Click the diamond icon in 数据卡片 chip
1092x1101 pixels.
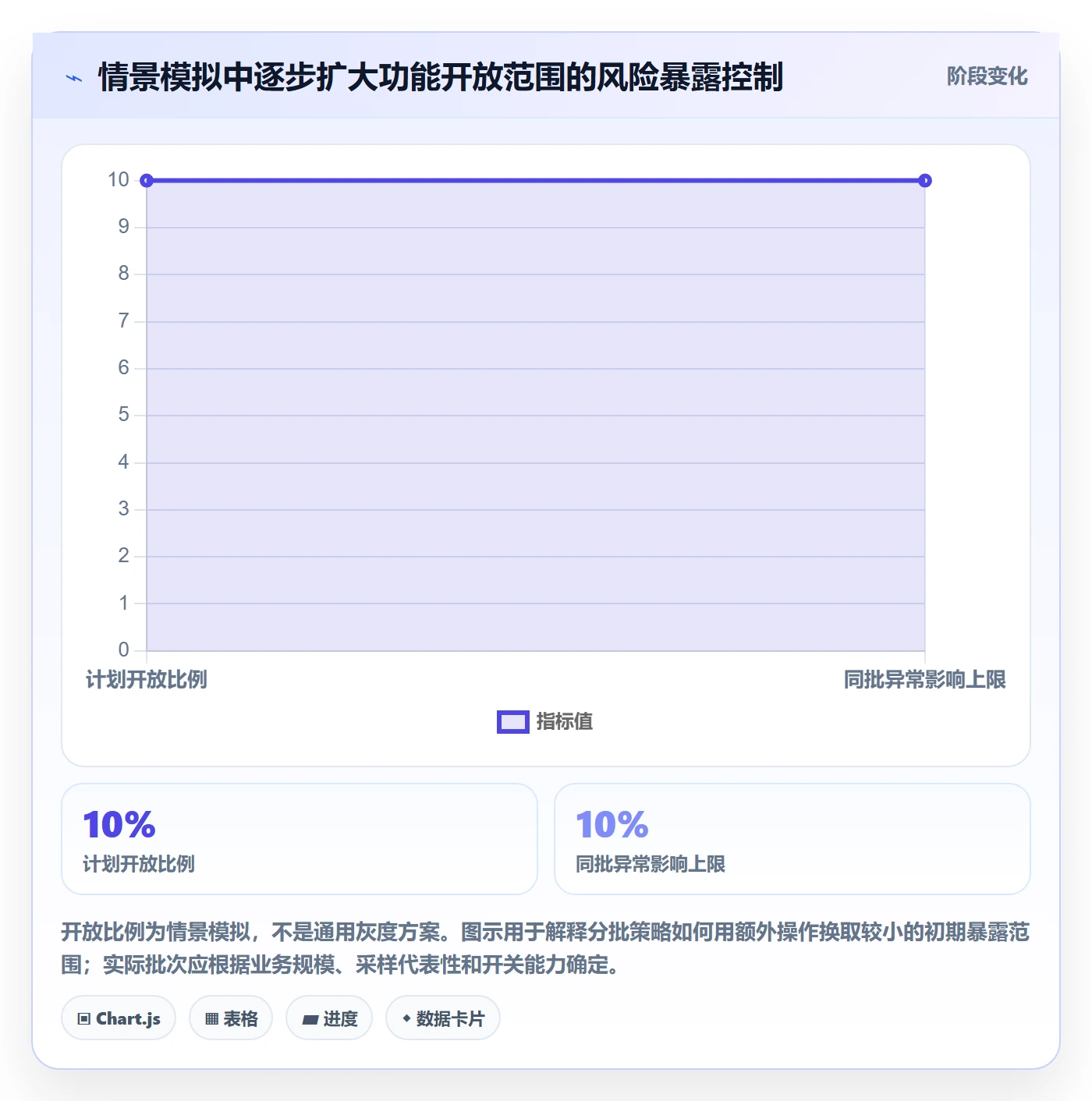coord(406,1018)
